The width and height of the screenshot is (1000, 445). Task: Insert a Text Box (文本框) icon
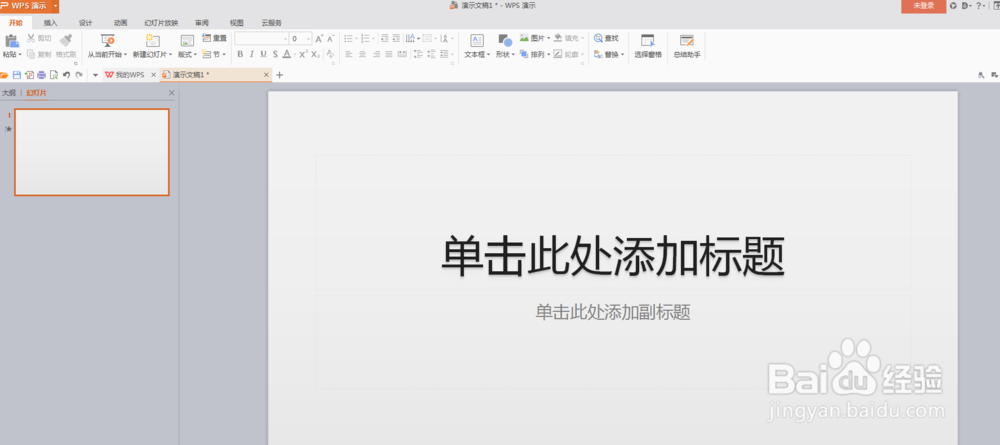click(477, 41)
